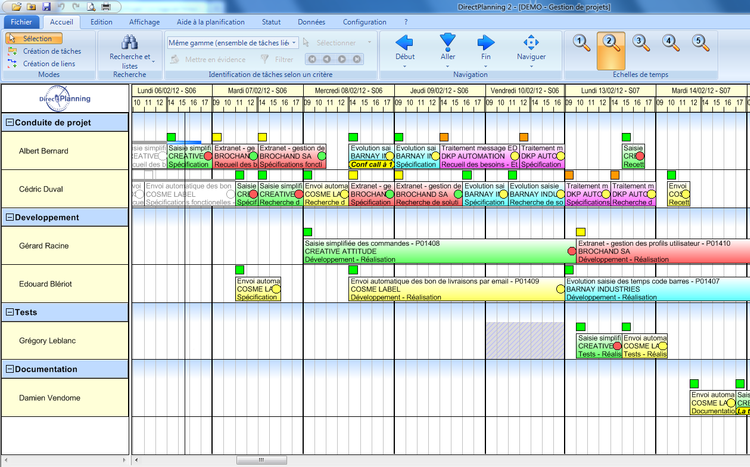Open the dropdown arrow under Naviguer
Image resolution: width=750 pixels, height=467 pixels.
(x=531, y=66)
